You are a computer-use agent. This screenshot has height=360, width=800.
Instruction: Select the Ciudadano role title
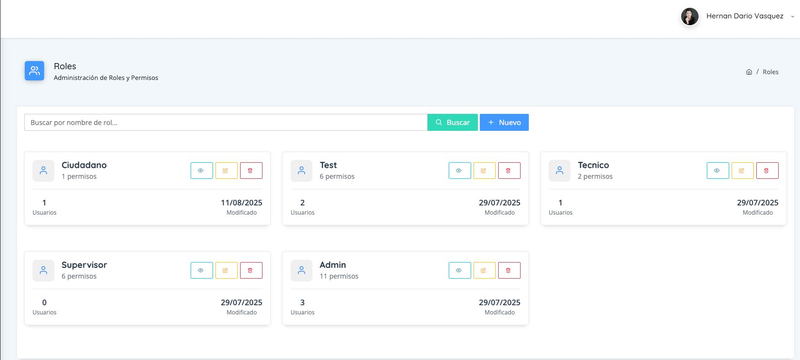[84, 165]
